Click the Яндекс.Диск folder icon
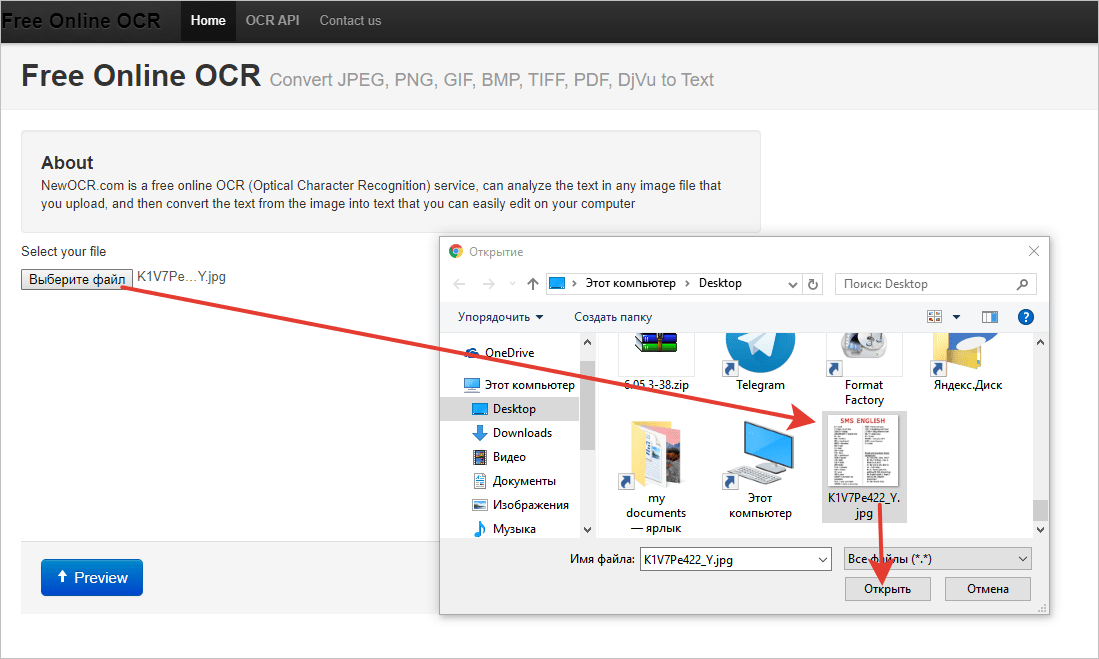Image resolution: width=1099 pixels, height=659 pixels. [967, 357]
